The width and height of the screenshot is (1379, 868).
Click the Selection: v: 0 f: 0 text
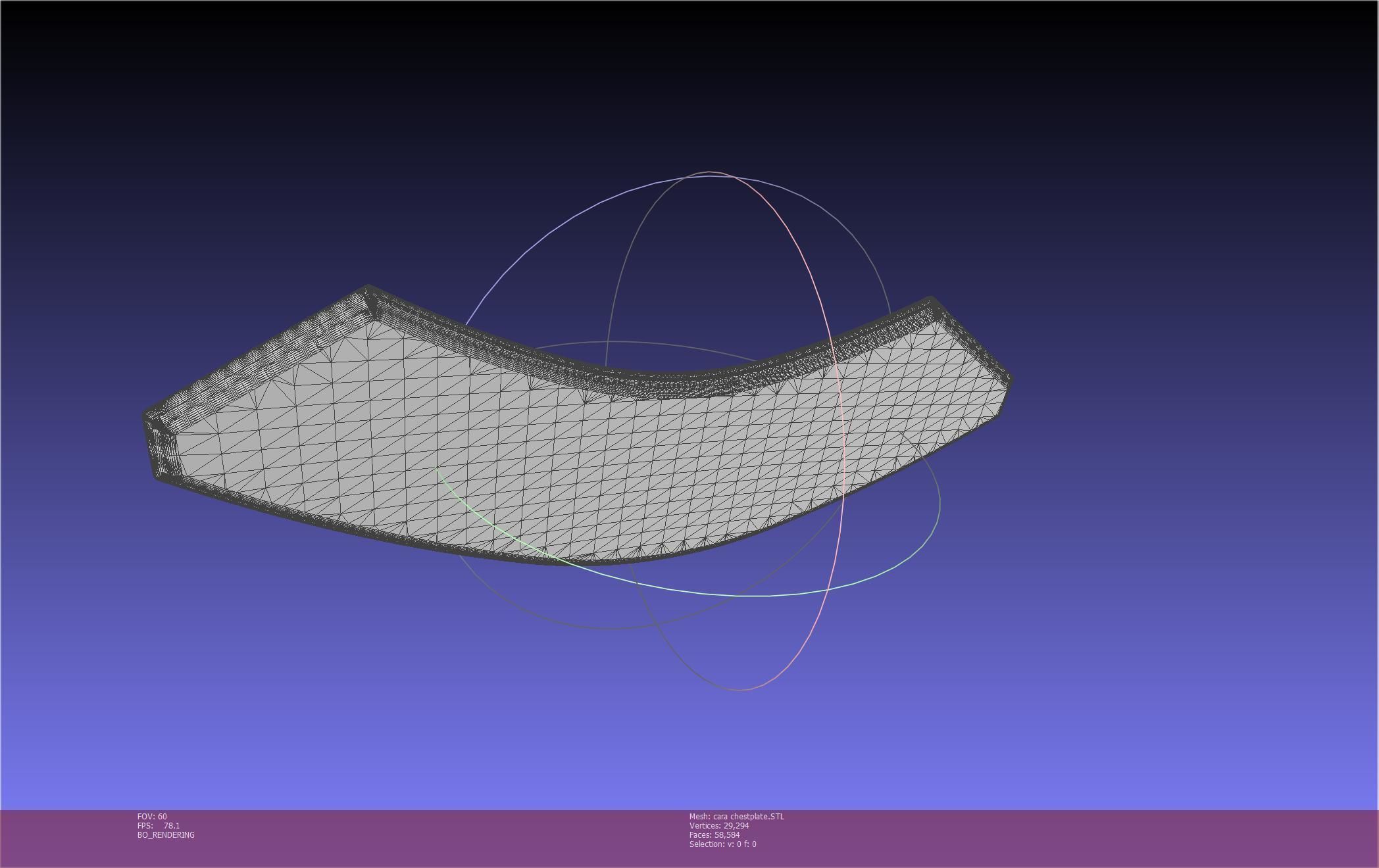[722, 844]
